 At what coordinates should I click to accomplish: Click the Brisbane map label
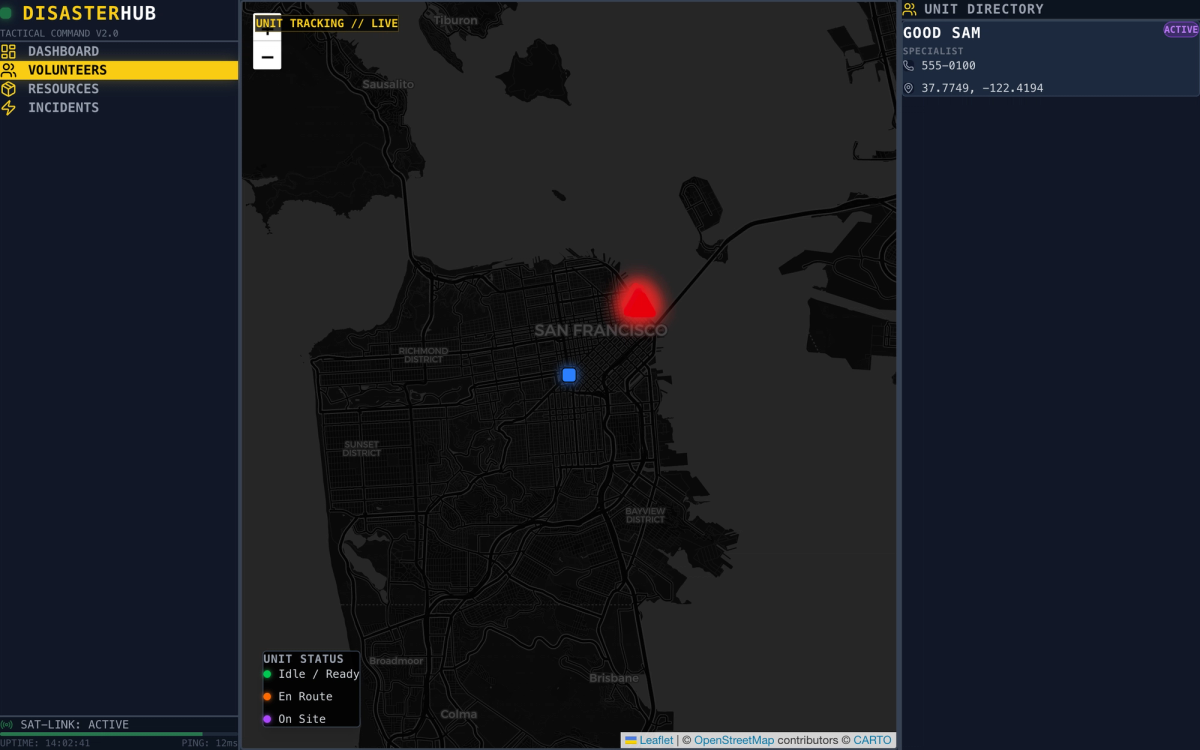point(613,678)
